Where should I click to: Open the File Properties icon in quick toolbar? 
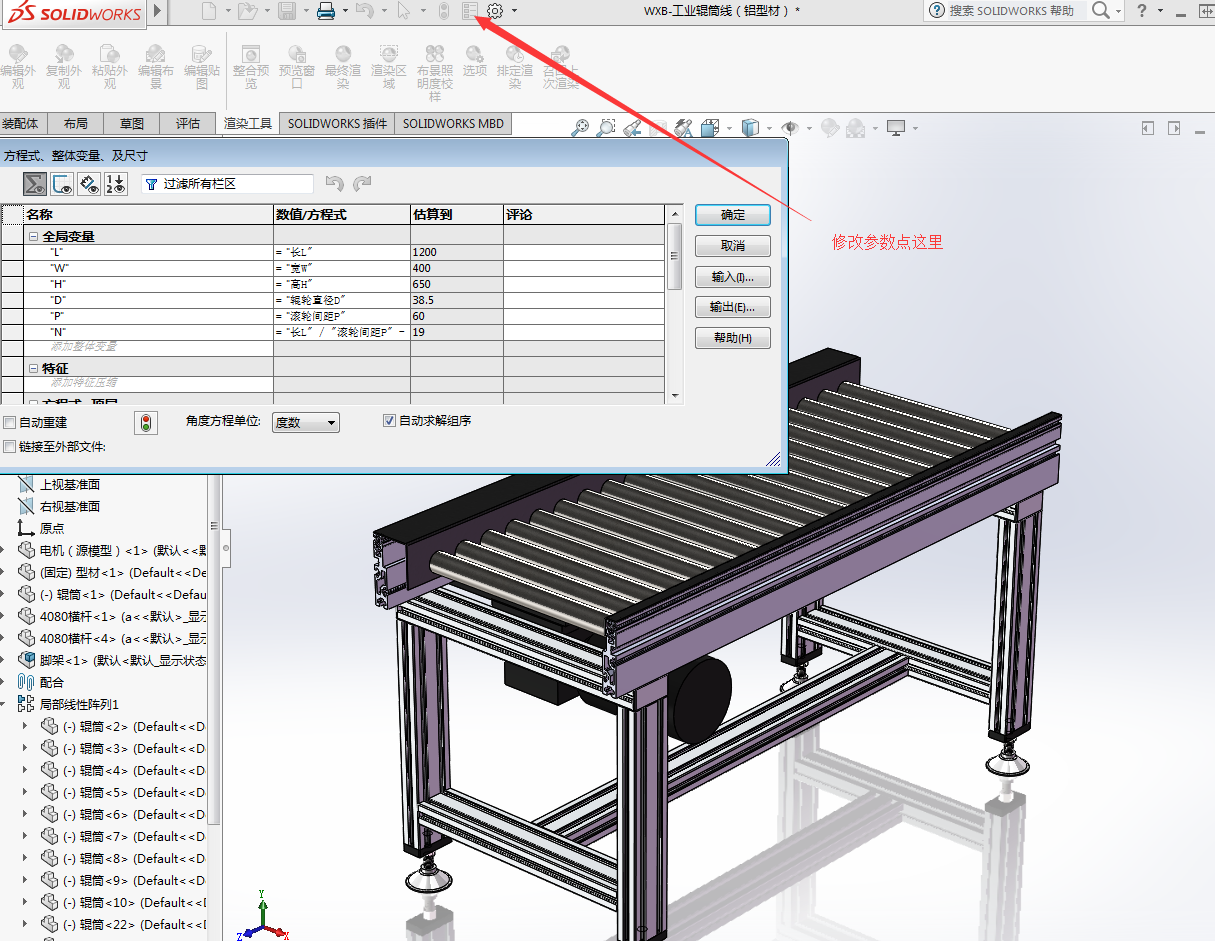471,11
